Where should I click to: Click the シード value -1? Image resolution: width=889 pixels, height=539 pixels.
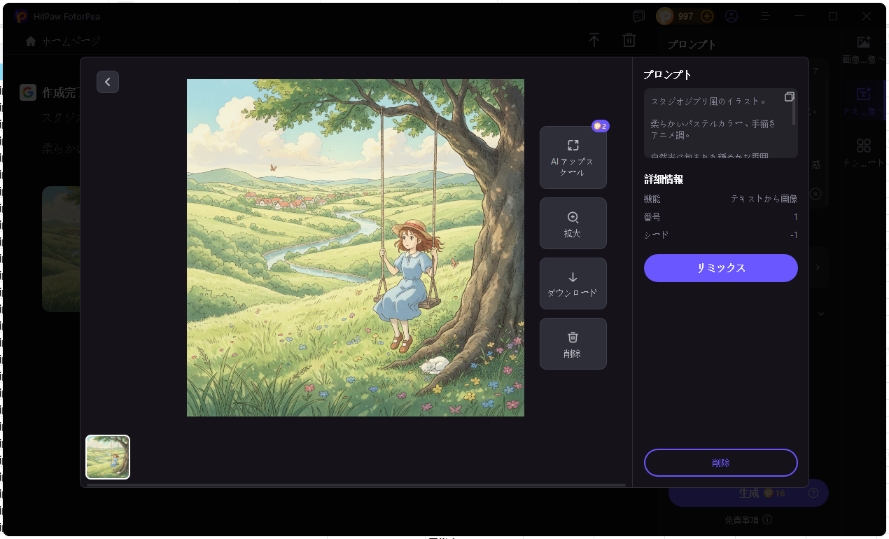tap(794, 235)
